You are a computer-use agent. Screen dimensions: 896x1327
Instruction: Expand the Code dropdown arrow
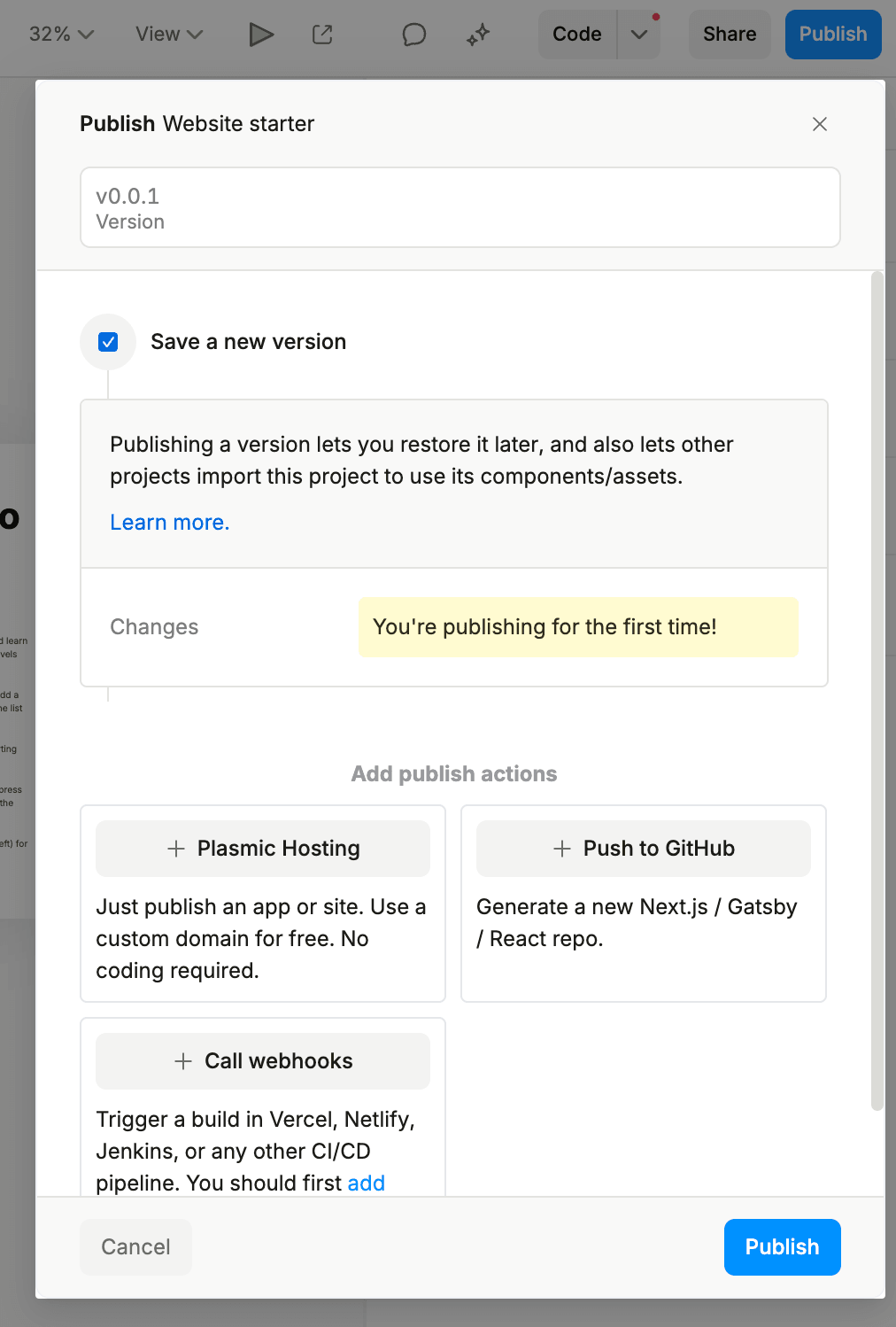pyautogui.click(x=639, y=35)
